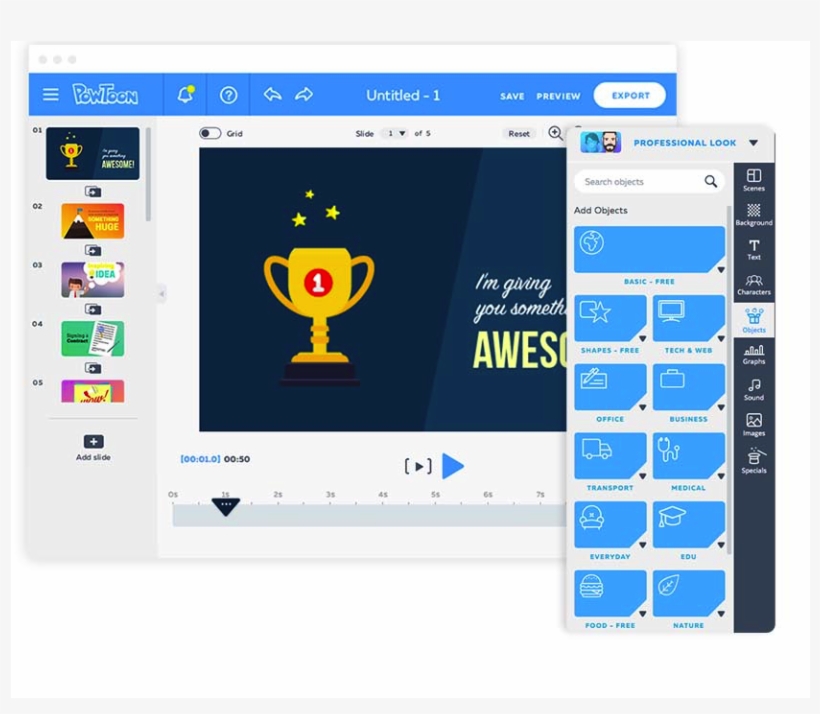Open the Characters panel
The height and width of the screenshot is (714, 820).
(x=754, y=285)
